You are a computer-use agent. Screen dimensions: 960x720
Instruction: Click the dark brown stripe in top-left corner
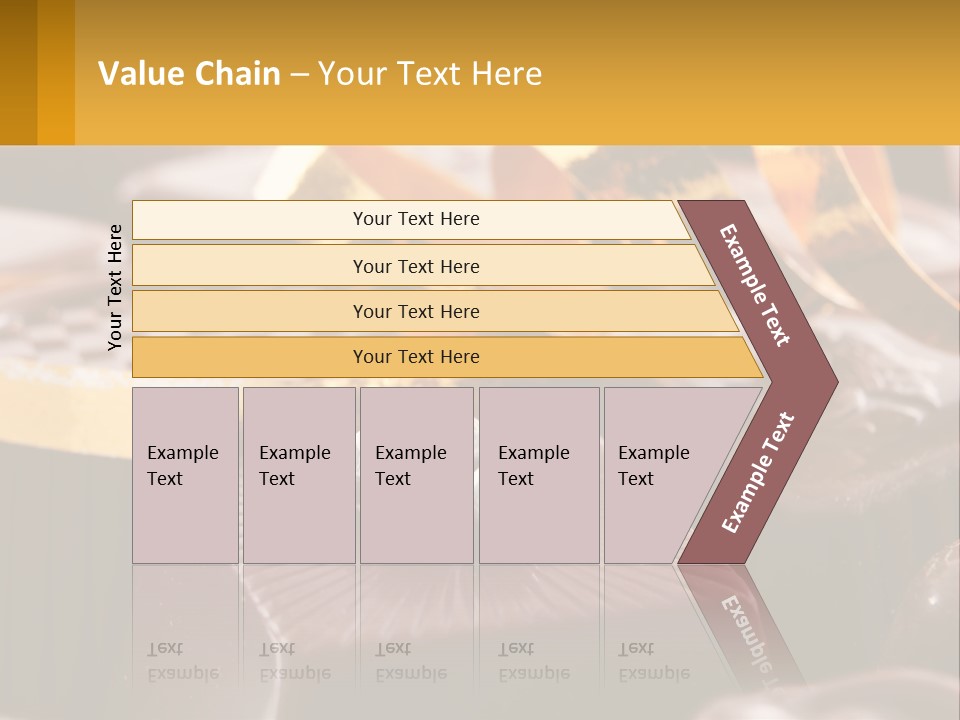point(18,72)
